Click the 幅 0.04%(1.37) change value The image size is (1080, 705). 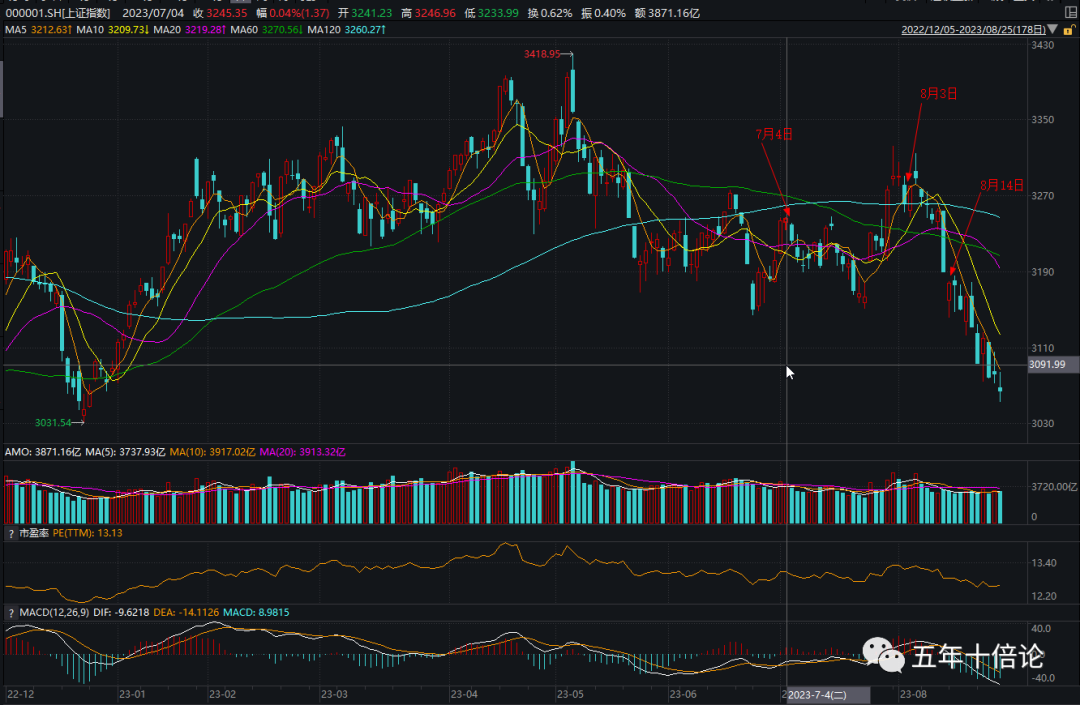tap(293, 13)
